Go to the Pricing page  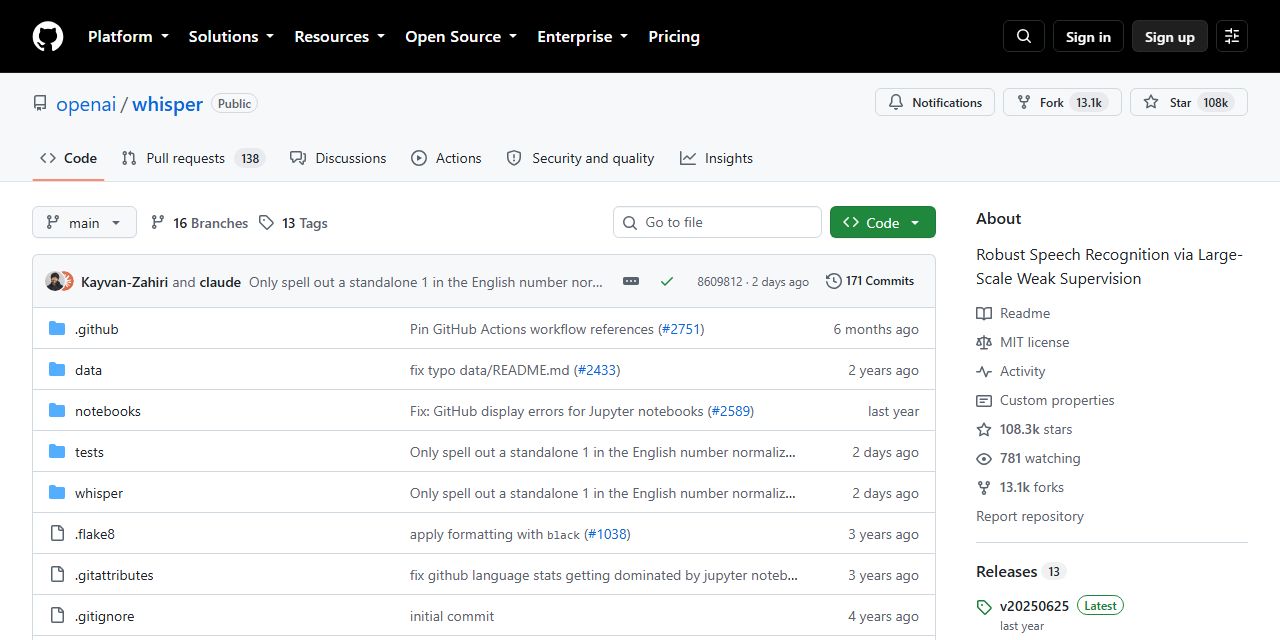(674, 36)
